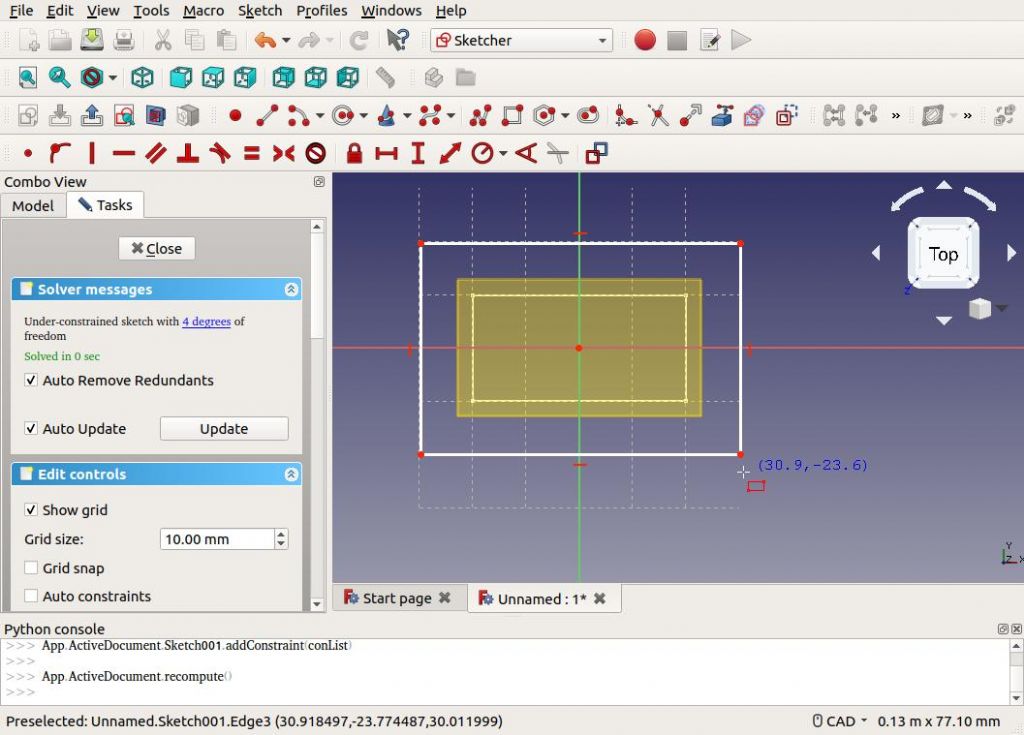The width and height of the screenshot is (1024, 735).
Task: Select the create point tool
Action: tap(235, 116)
